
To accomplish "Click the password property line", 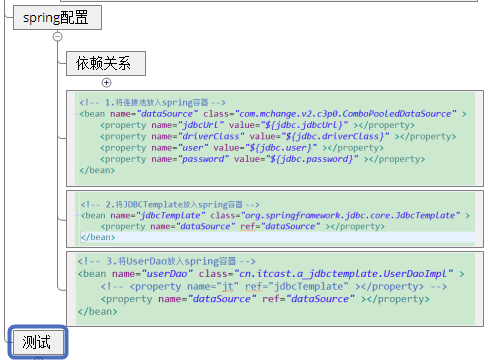I will pos(263,159).
